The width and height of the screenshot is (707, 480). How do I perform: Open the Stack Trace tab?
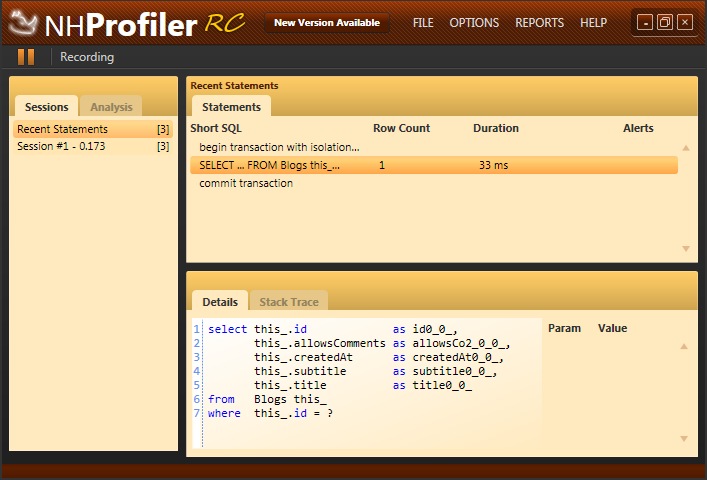289,302
